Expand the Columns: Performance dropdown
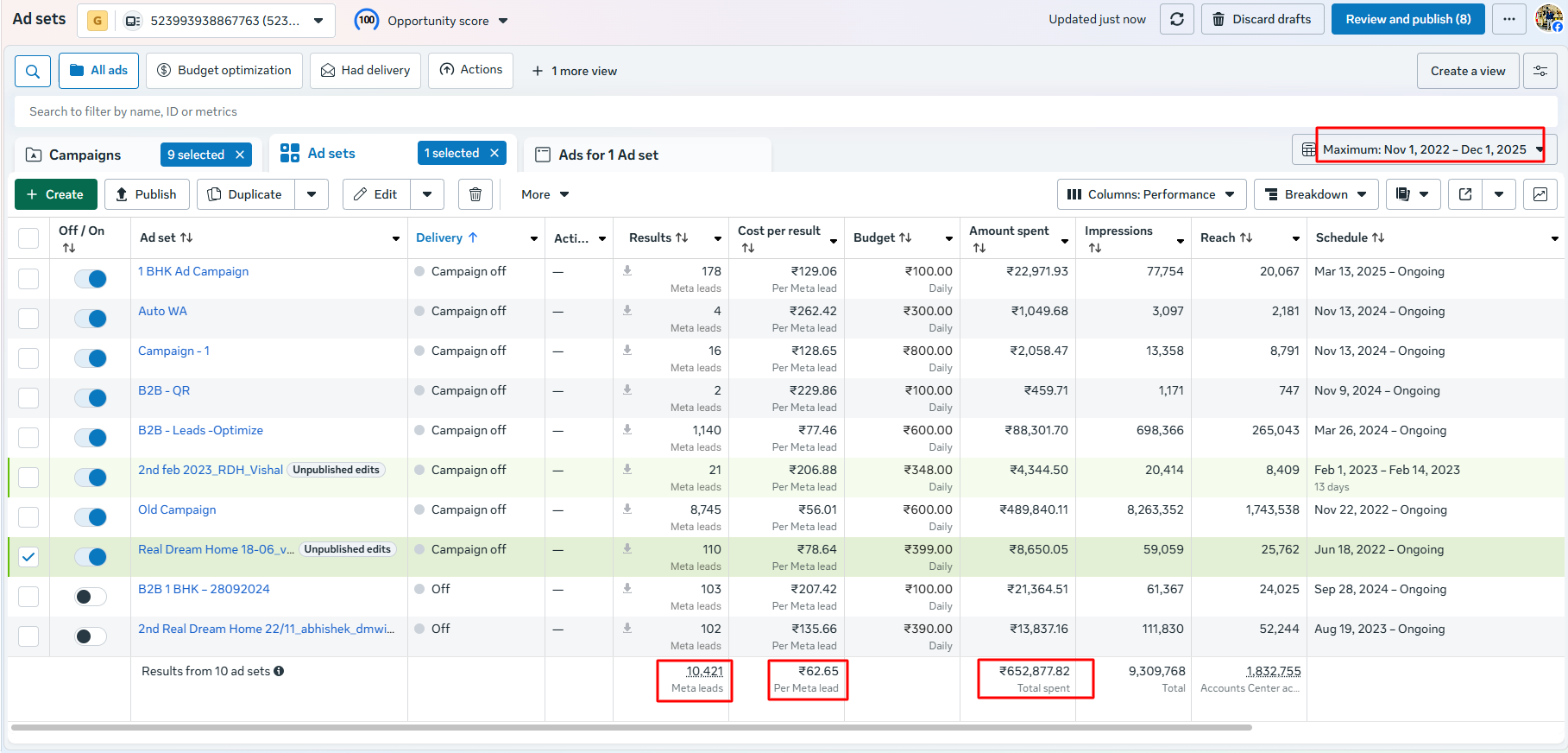Viewport: 1568px width, 753px height. point(1151,194)
